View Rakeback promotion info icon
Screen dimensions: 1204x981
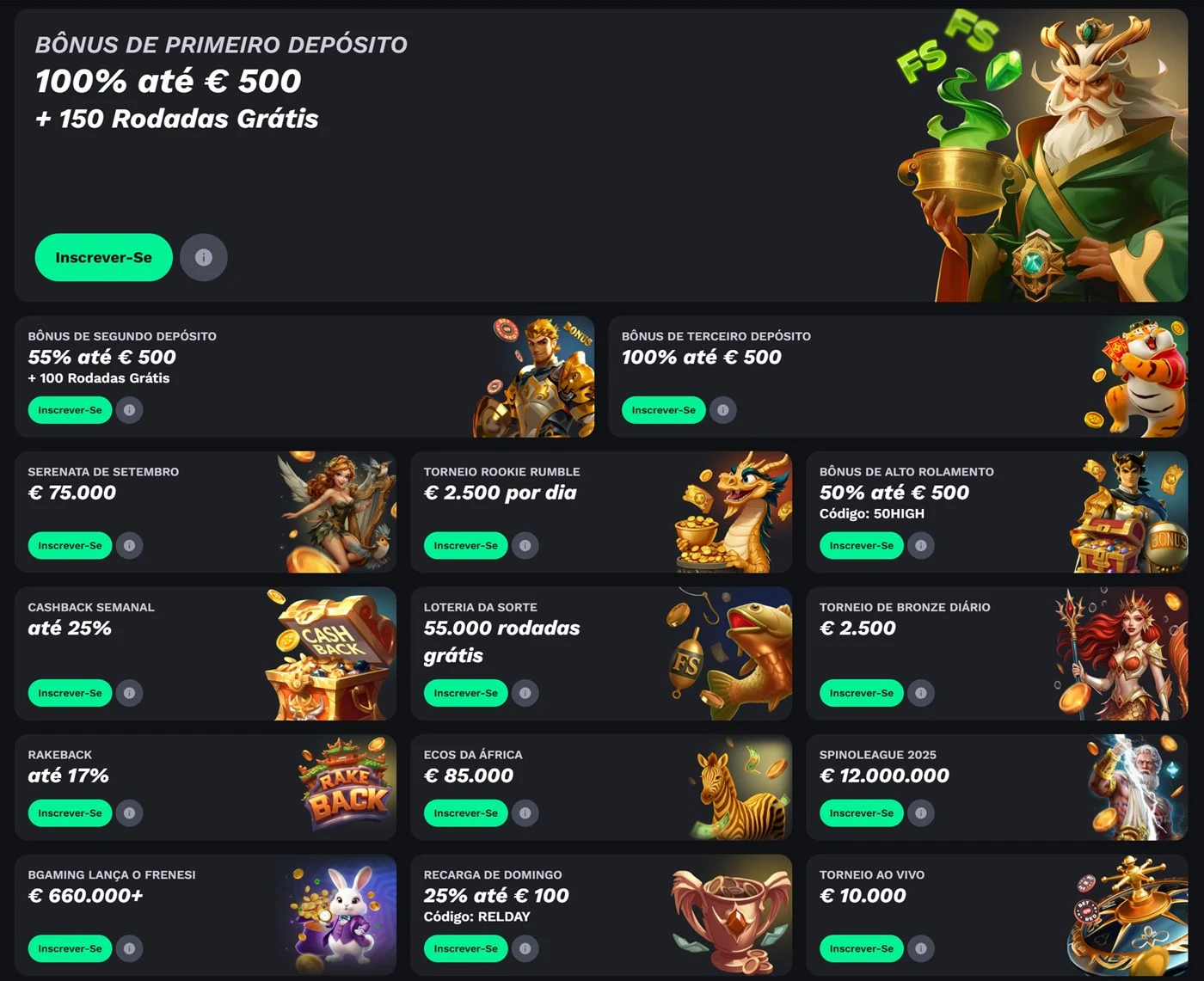tap(129, 813)
